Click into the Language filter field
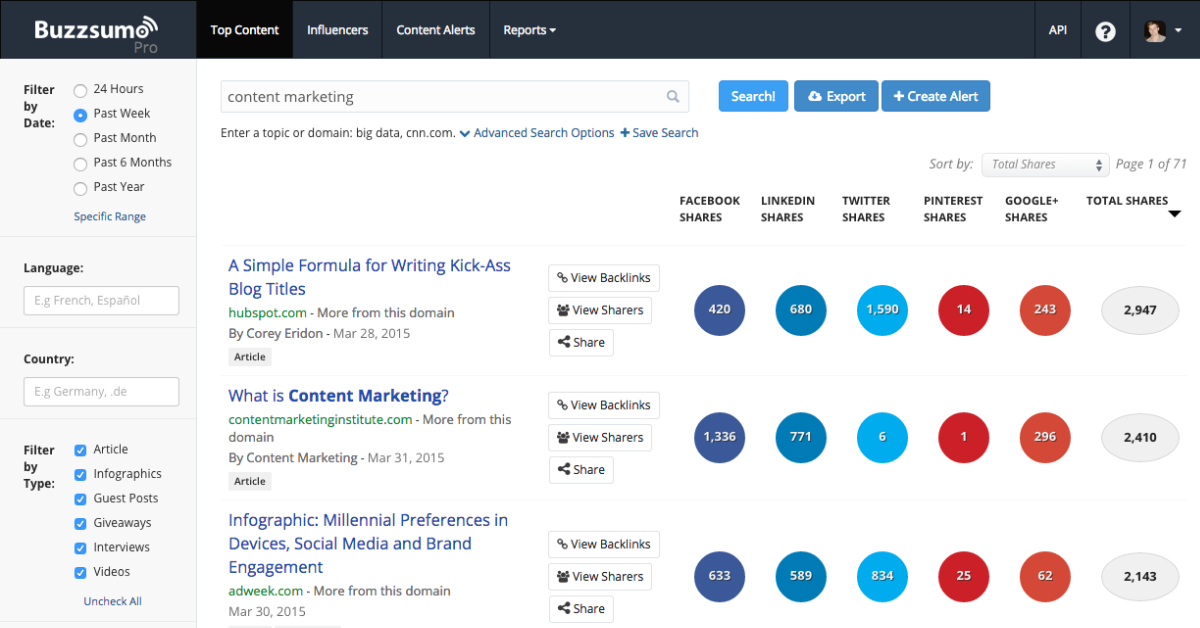This screenshot has height=628, width=1200. click(x=101, y=301)
